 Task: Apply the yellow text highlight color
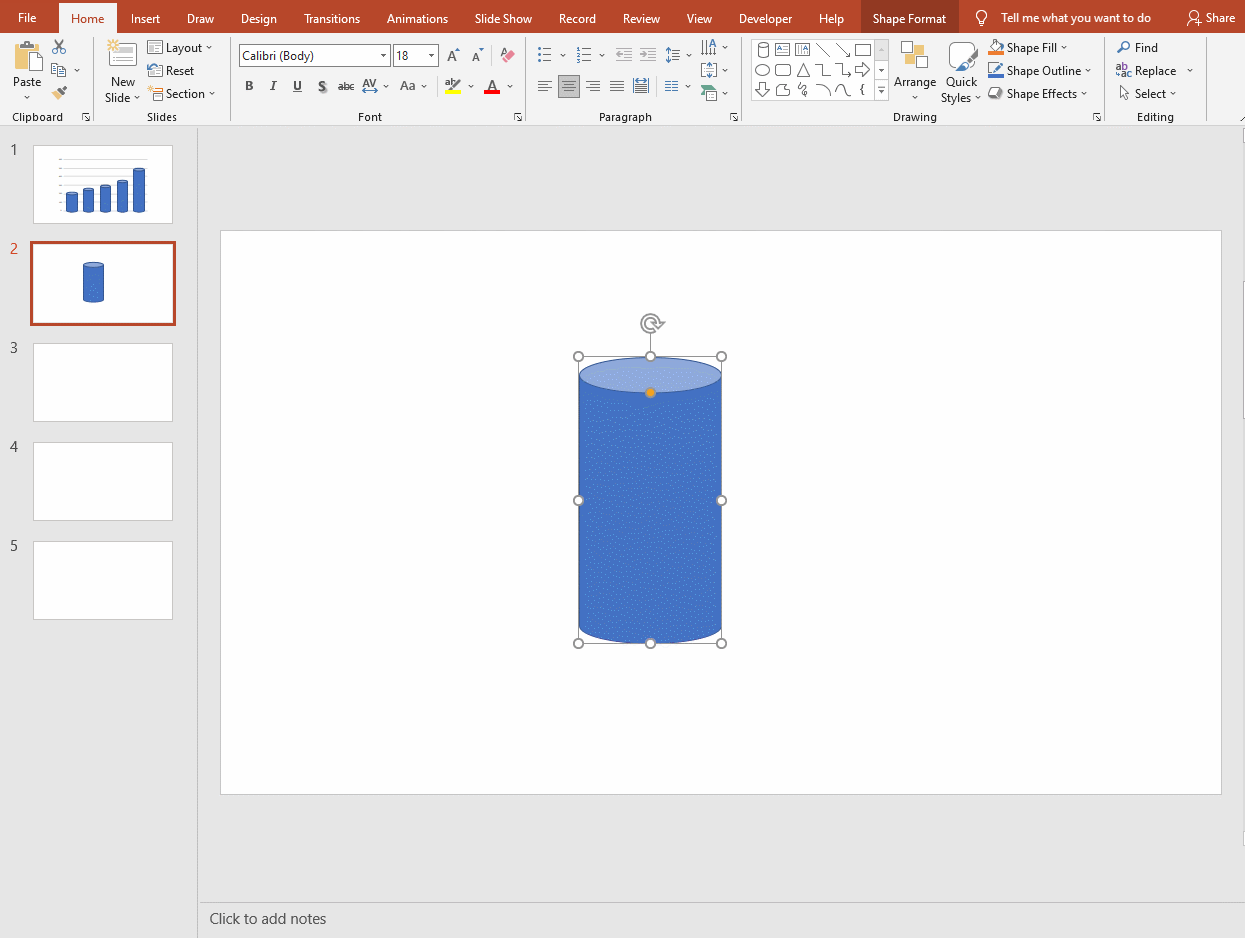coord(453,86)
